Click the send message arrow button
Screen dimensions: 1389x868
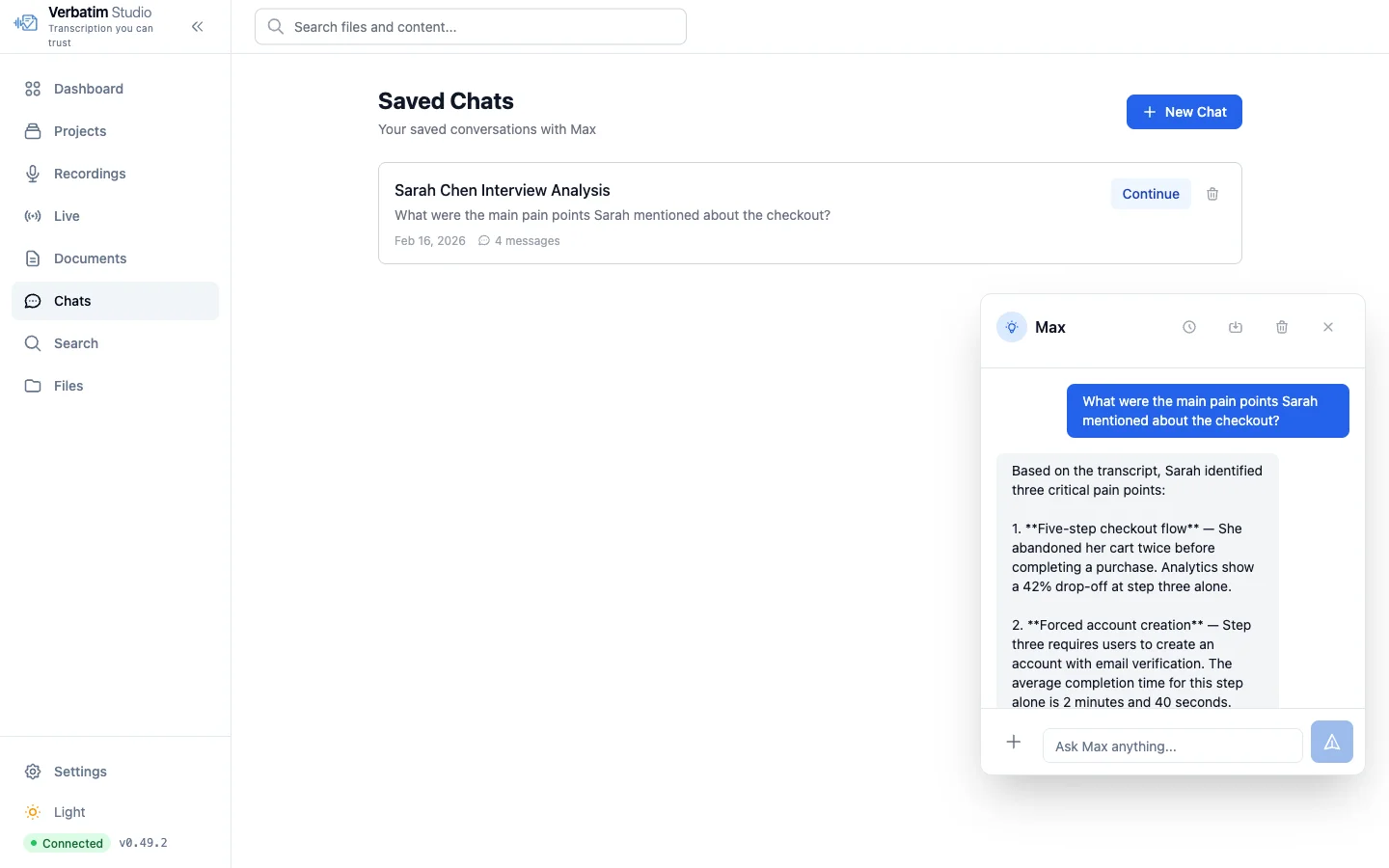pyautogui.click(x=1331, y=742)
